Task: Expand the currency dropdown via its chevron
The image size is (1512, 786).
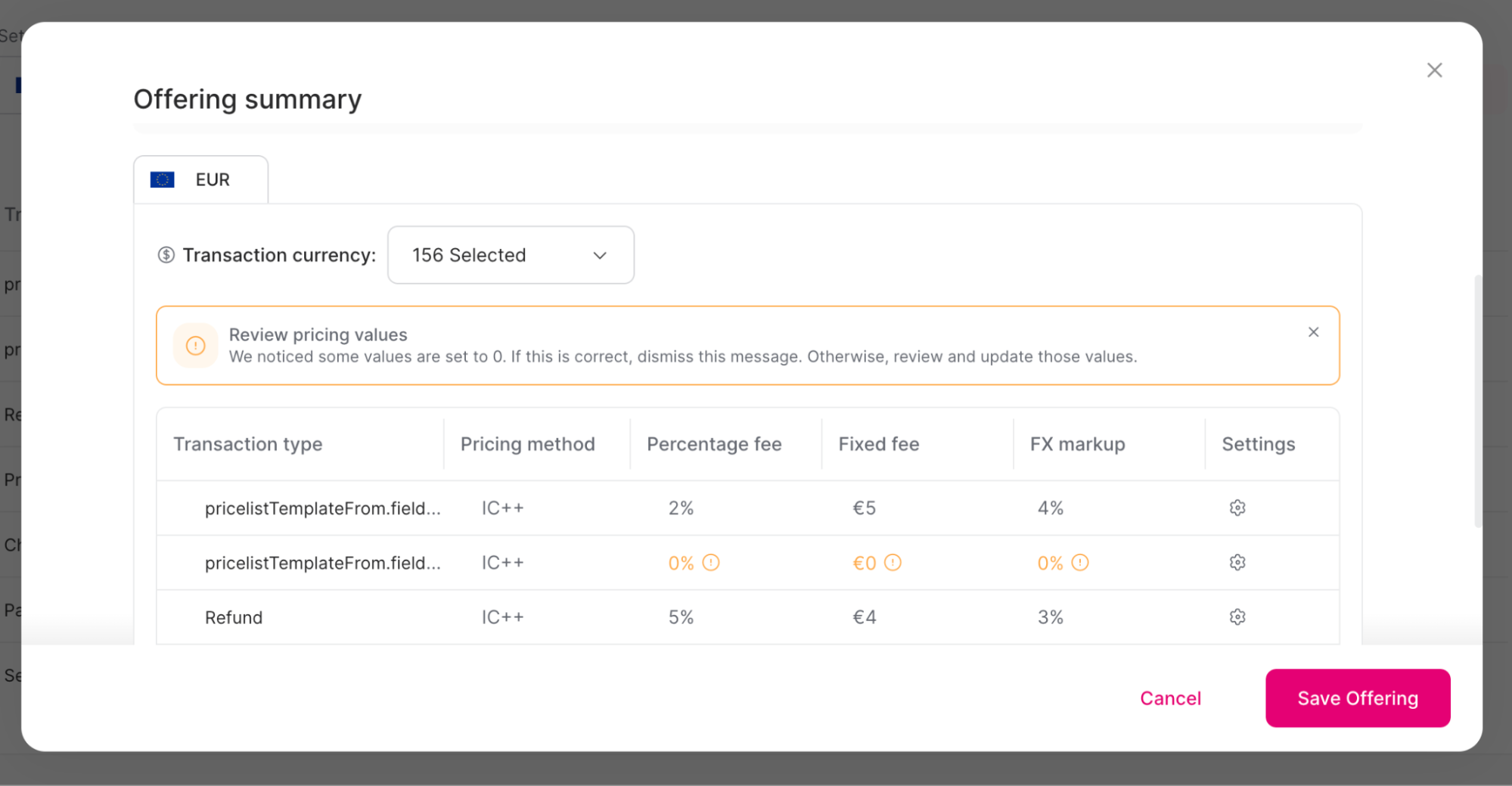Action: (x=599, y=256)
